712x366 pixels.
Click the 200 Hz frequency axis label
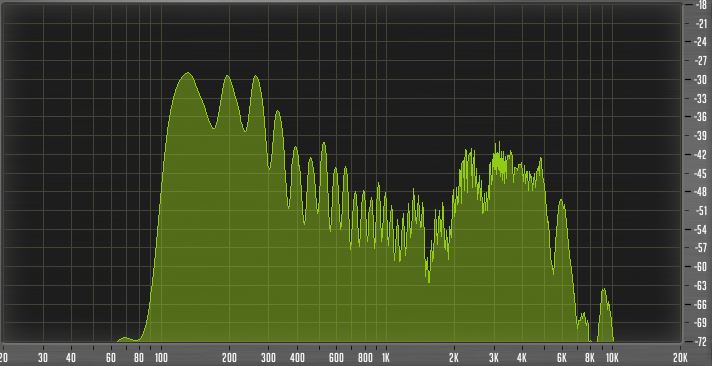229,357
